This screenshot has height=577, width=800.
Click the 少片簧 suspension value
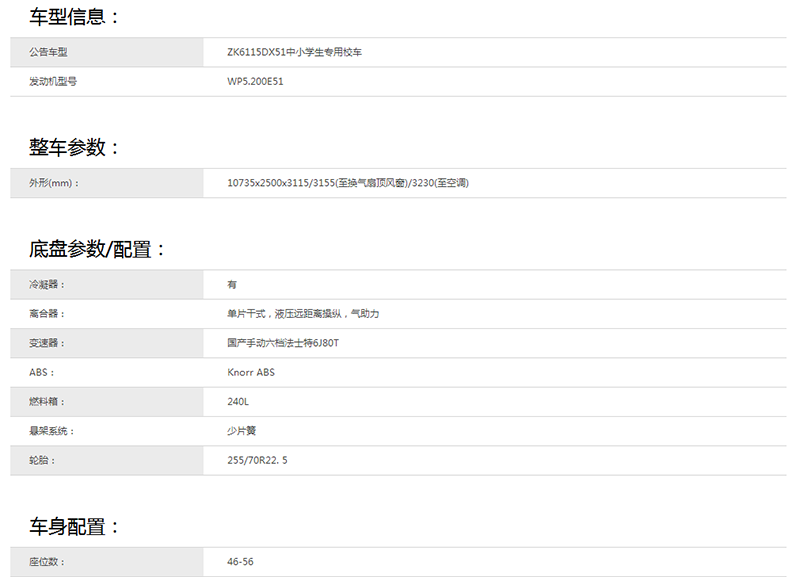[242, 431]
